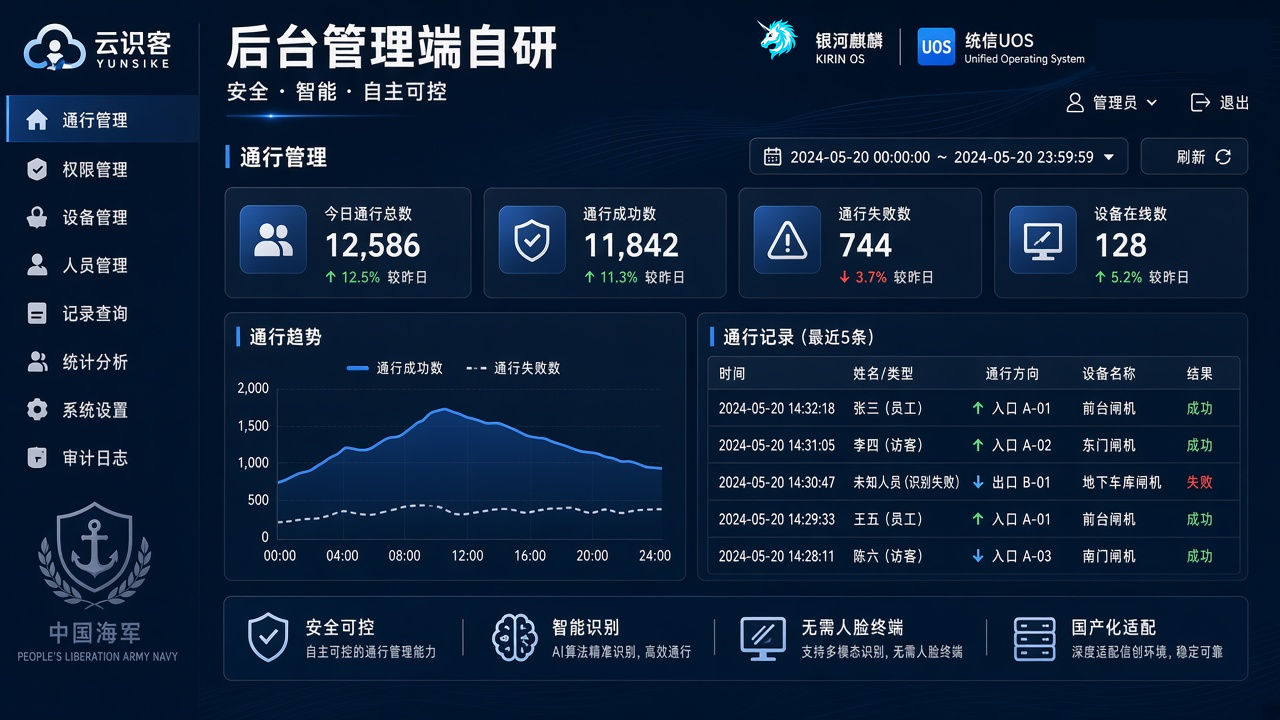Click the 通行失败数 warning triangle icon
Viewport: 1280px width, 720px height.
(787, 240)
